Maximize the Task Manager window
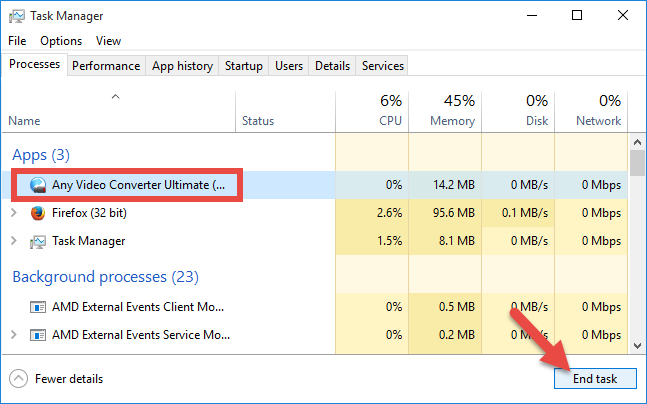The height and width of the screenshot is (404, 647). pyautogui.click(x=577, y=16)
